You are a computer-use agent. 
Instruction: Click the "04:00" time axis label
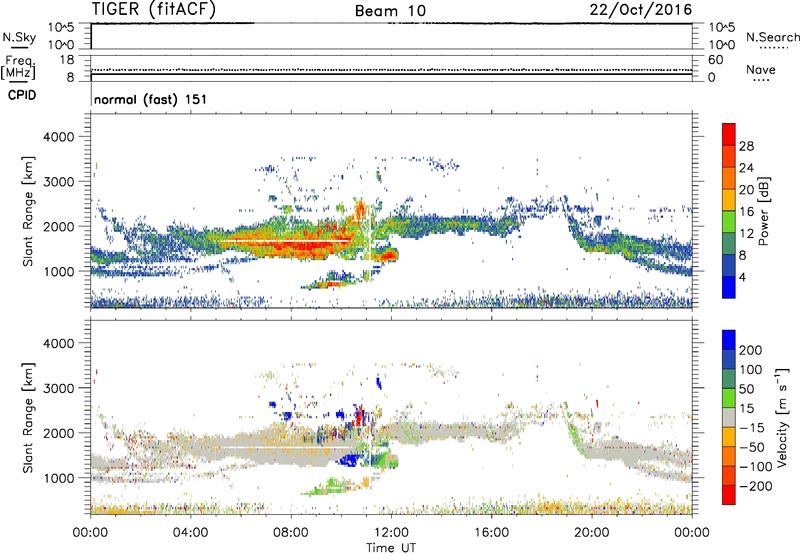pos(190,533)
